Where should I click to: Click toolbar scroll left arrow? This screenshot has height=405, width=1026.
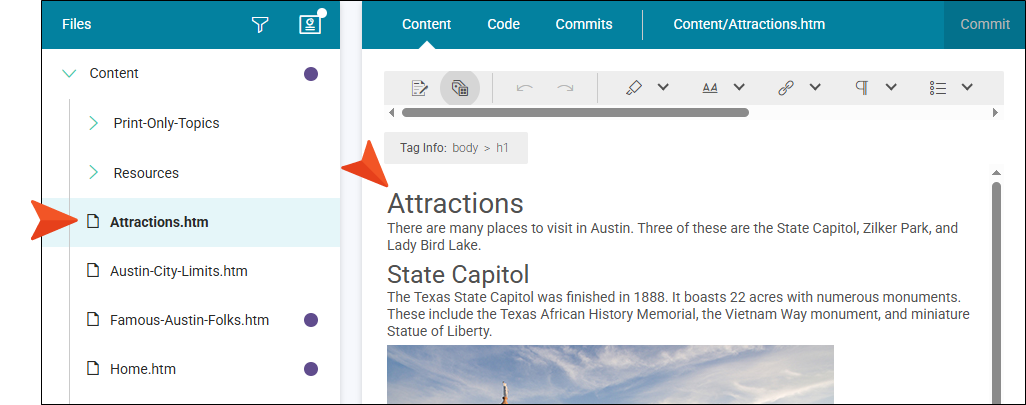tap(391, 113)
